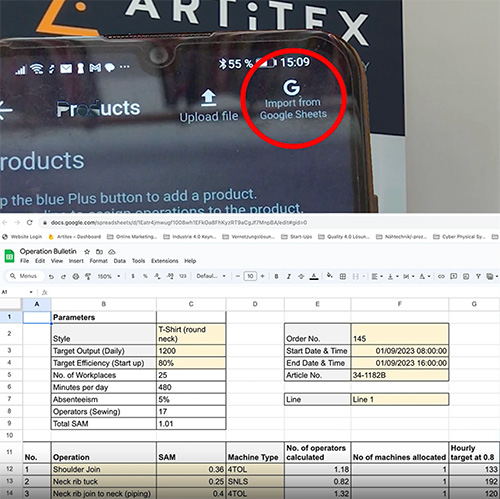Screen dimensions: 500x499
Task: Open the Start-Ups bookmark folder
Action: (x=297, y=237)
